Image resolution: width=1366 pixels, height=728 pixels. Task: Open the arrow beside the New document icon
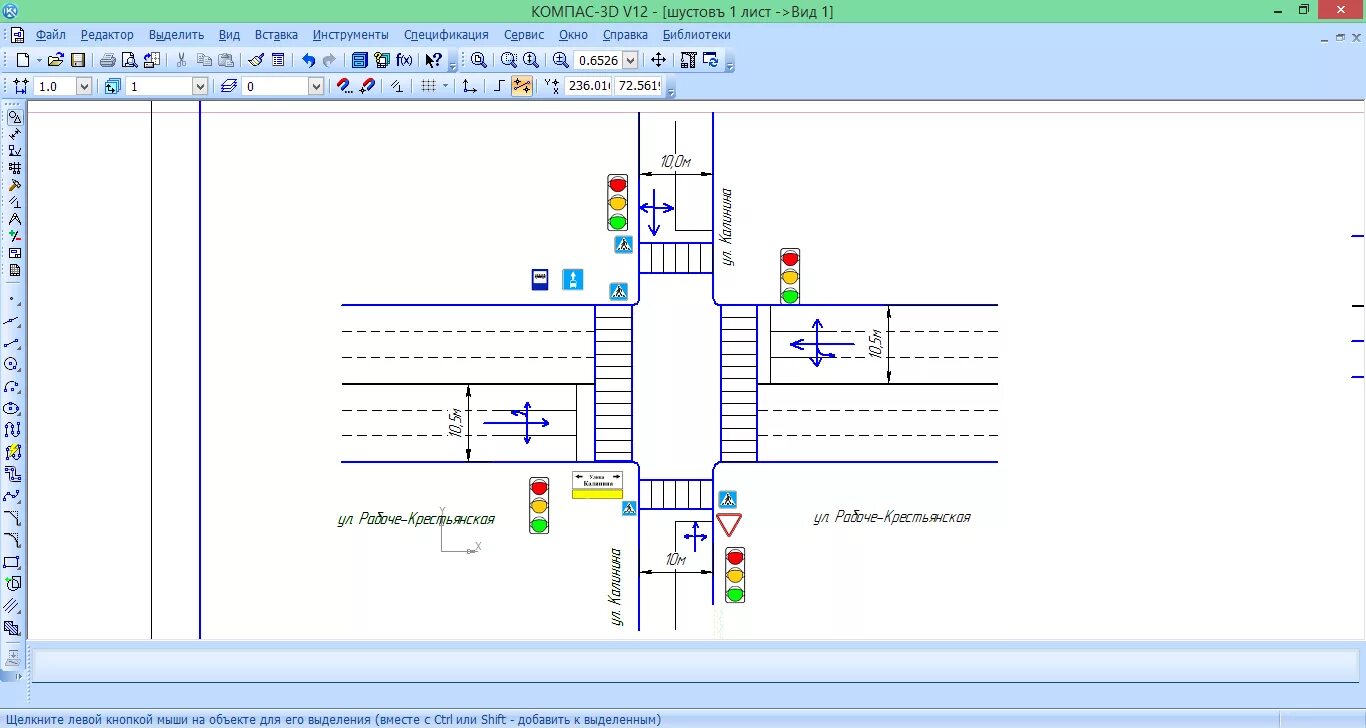coord(40,60)
